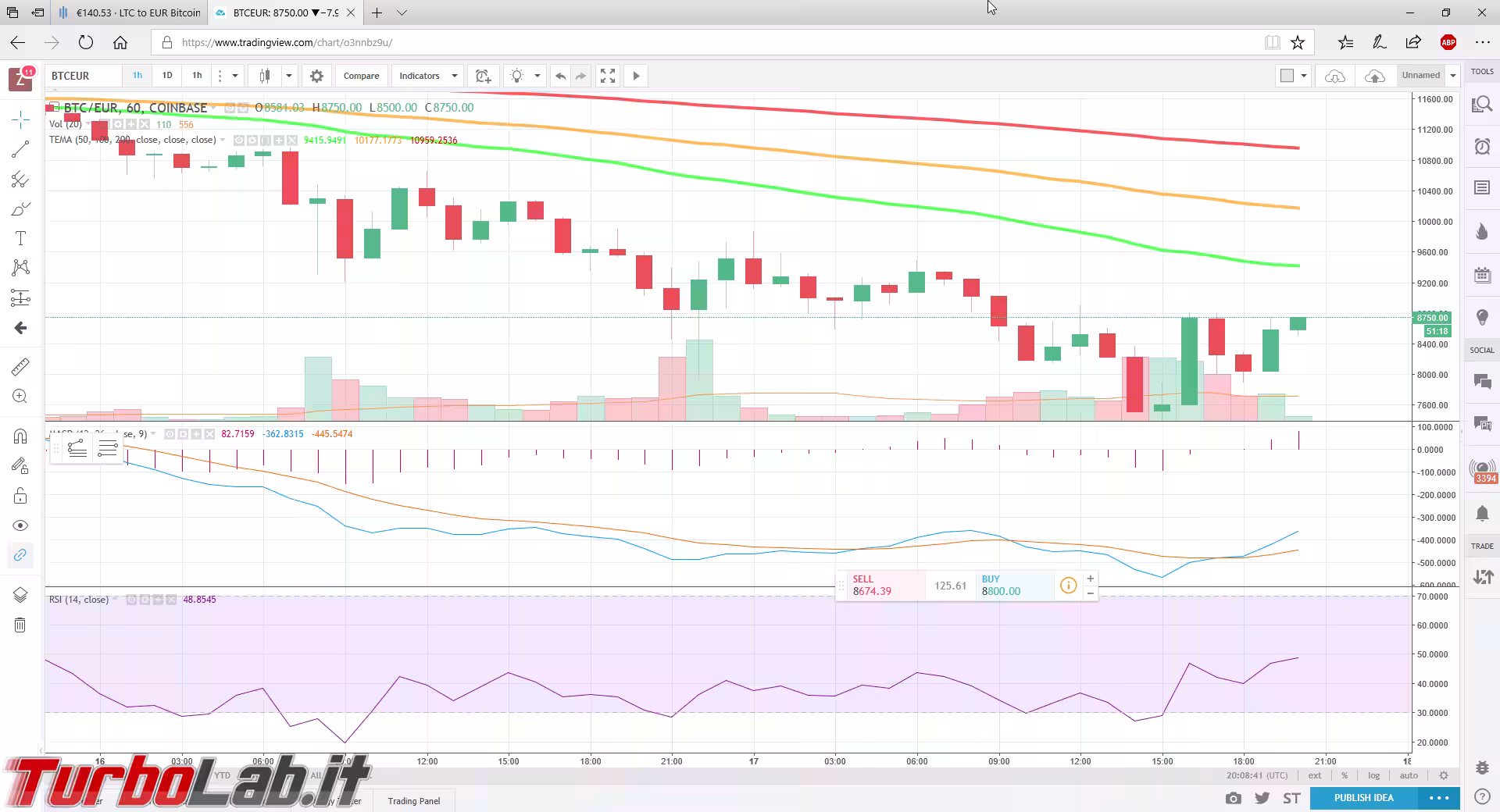Select the prediction and measurement tool
The image size is (1500, 812).
pyautogui.click(x=20, y=297)
